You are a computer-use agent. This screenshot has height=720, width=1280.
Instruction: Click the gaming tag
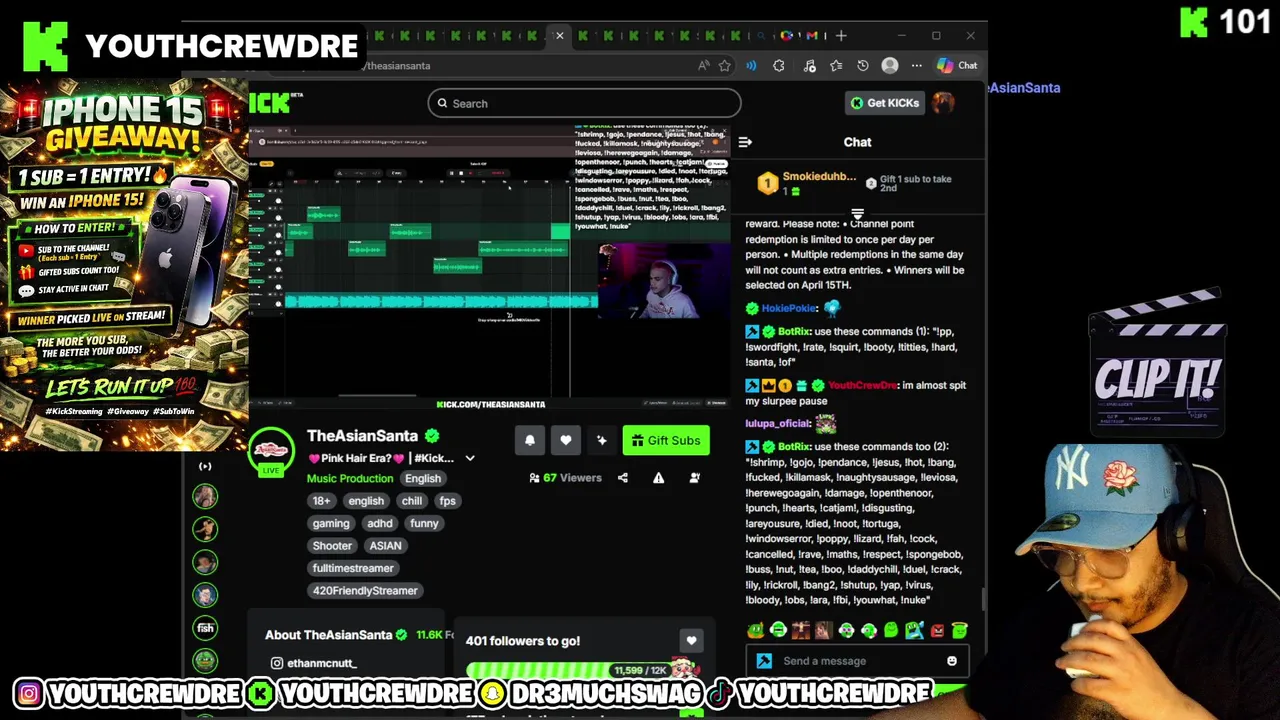click(331, 523)
